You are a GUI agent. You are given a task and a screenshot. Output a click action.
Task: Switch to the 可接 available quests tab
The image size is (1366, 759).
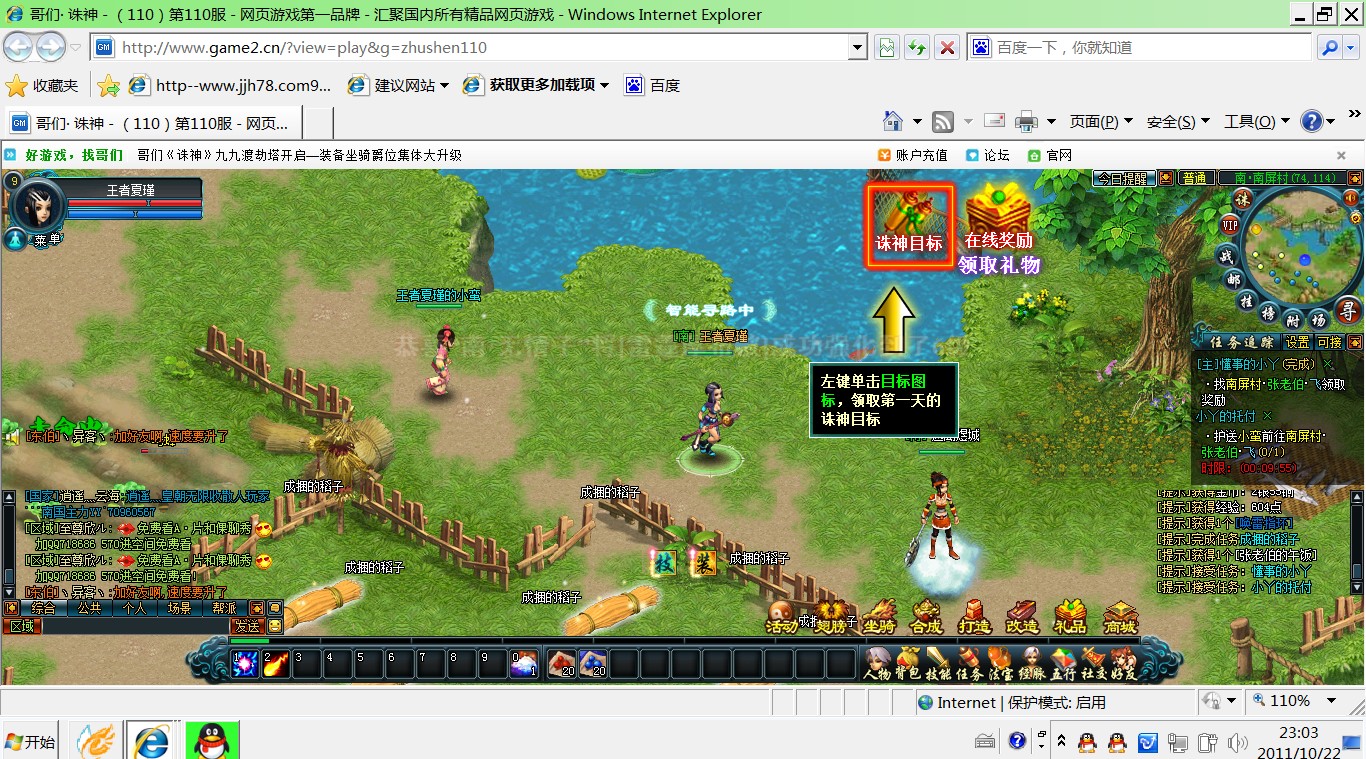[x=1330, y=342]
